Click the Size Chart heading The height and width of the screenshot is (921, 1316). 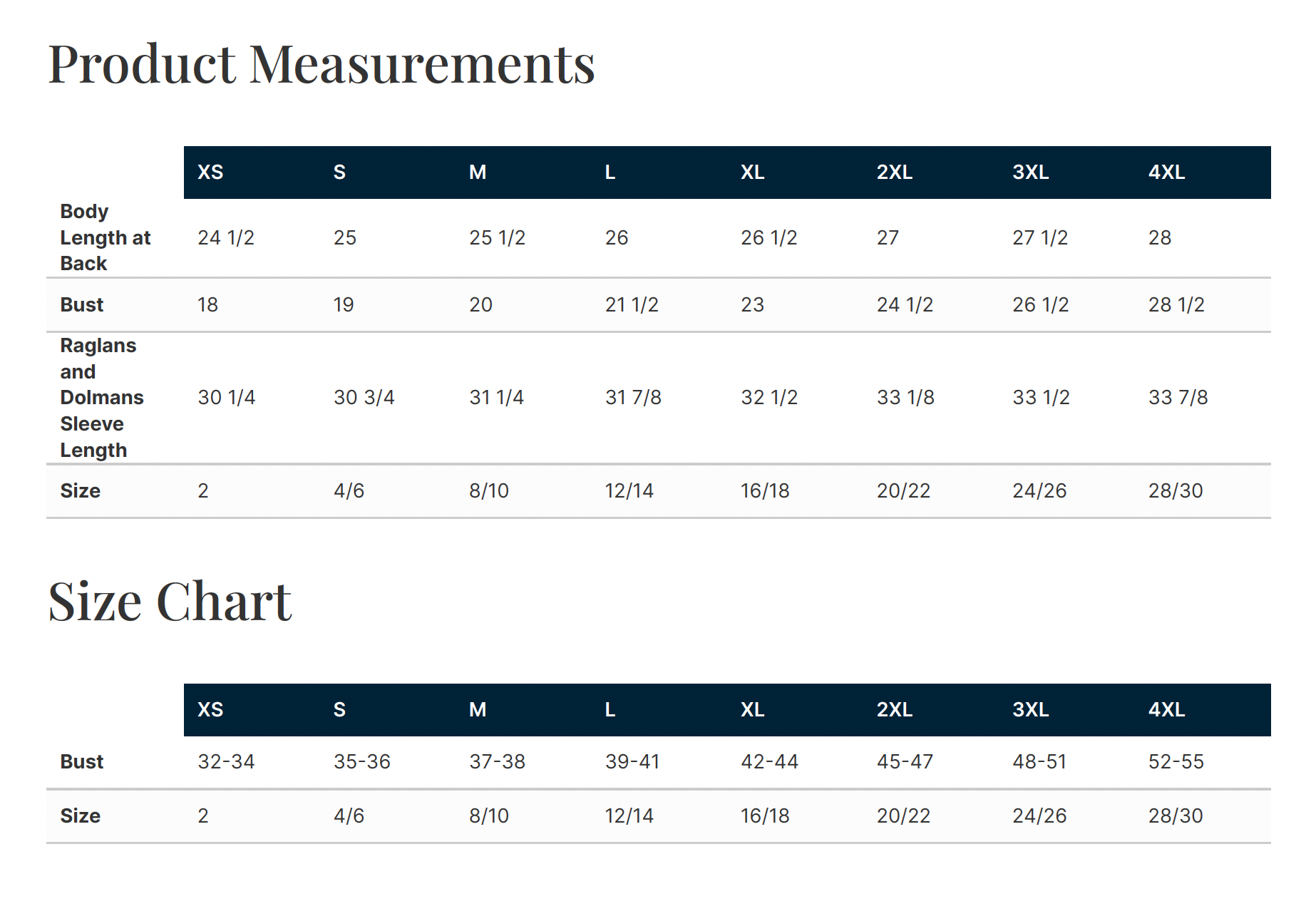pyautogui.click(x=170, y=602)
